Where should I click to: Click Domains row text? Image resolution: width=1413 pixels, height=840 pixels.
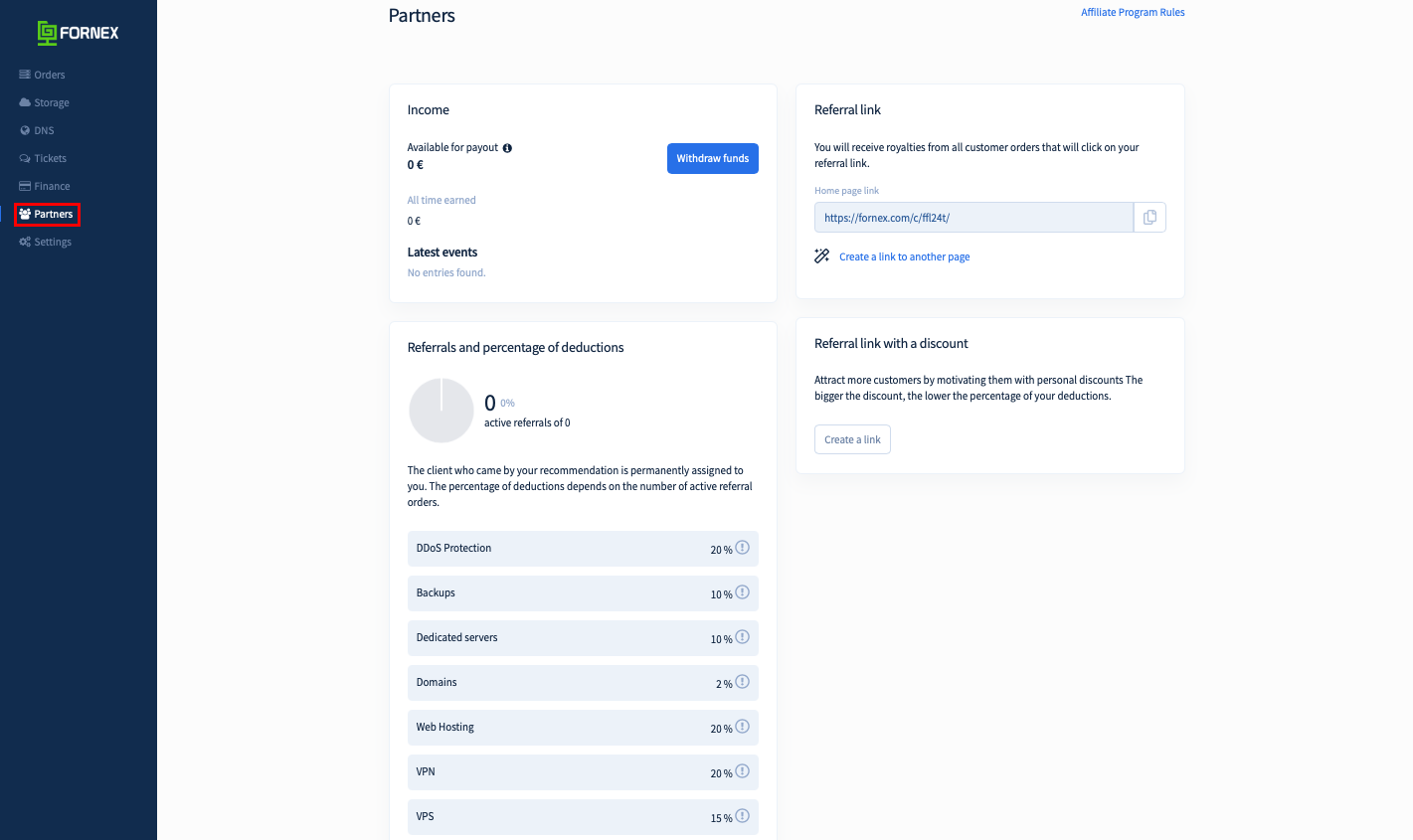pos(437,682)
